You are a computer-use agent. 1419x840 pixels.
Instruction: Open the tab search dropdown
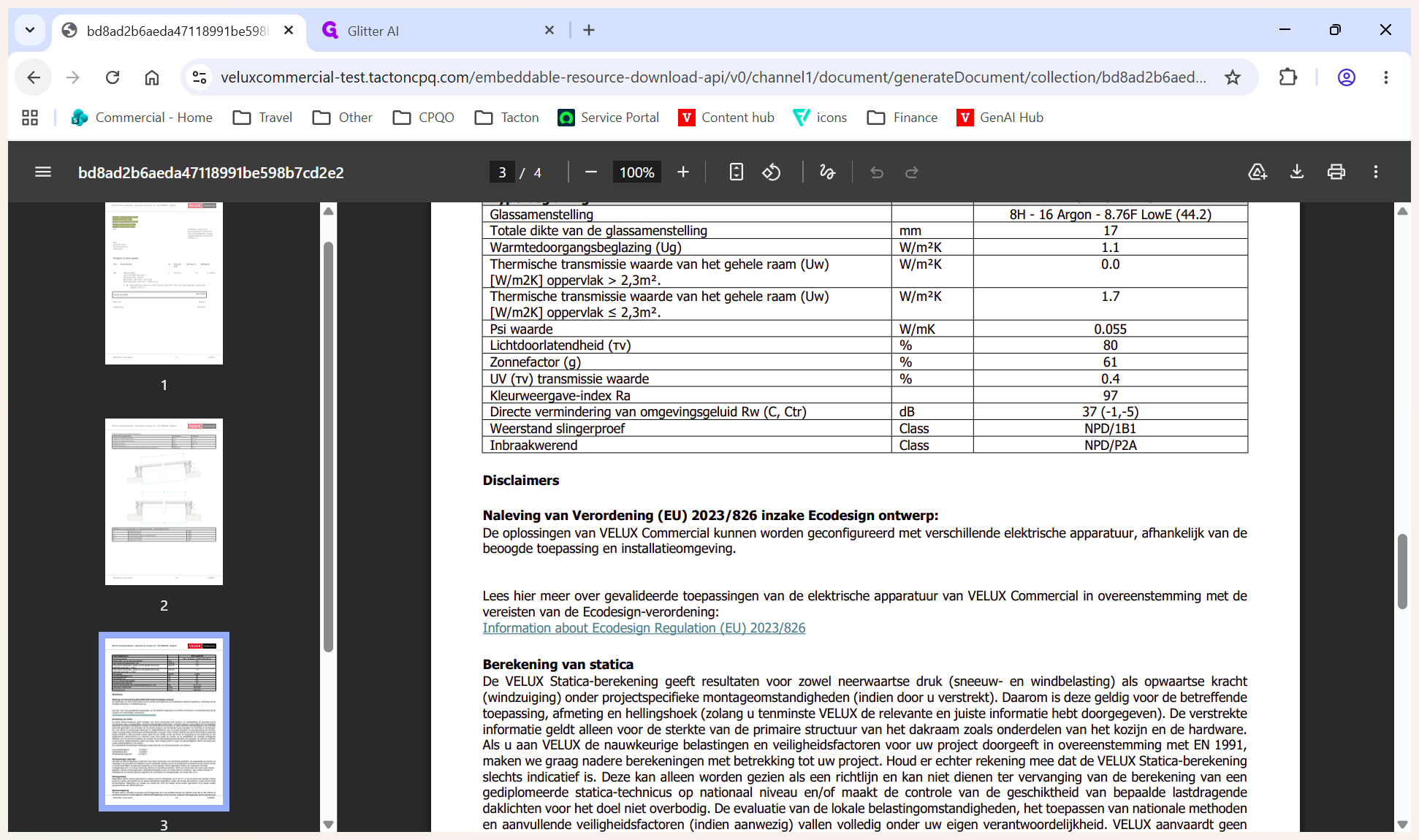pyautogui.click(x=30, y=30)
